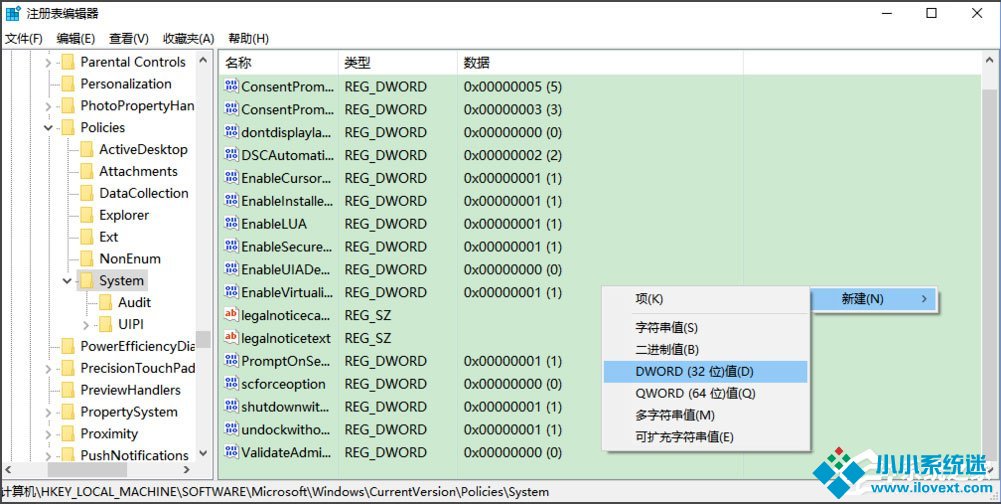This screenshot has width=1001, height=504.
Task: Click the Proximity folder icon
Action: coord(68,434)
